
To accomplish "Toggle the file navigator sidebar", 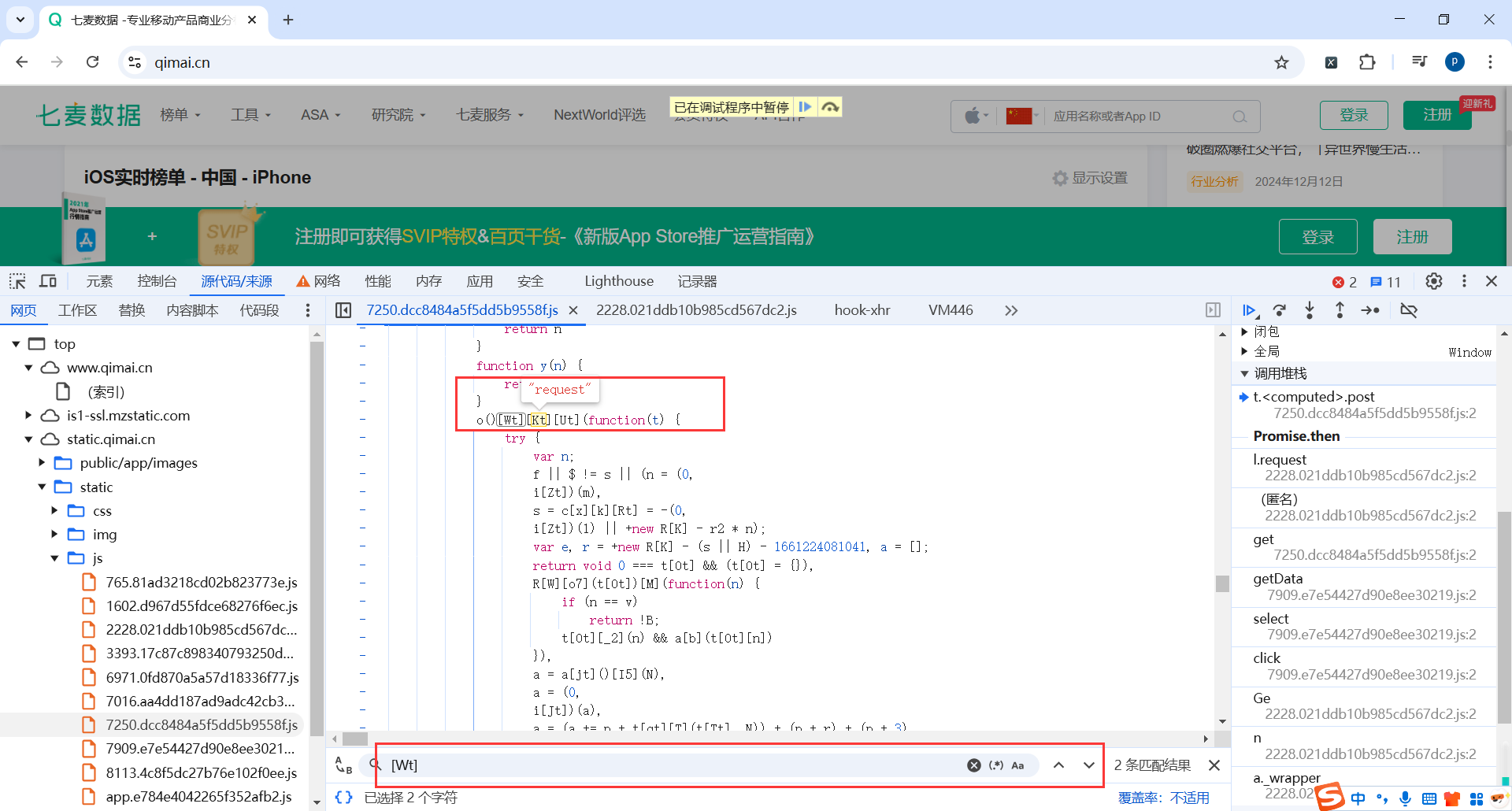I will coord(343,310).
